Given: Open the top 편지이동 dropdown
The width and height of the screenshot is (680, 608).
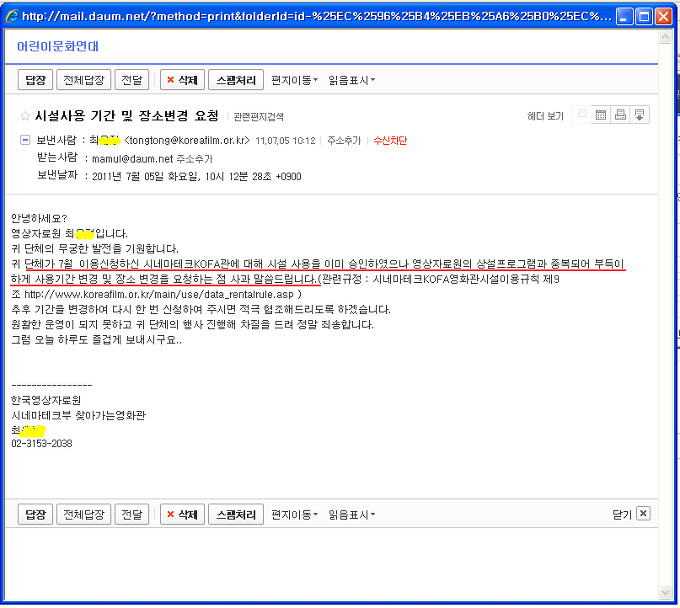Looking at the screenshot, I should [294, 80].
